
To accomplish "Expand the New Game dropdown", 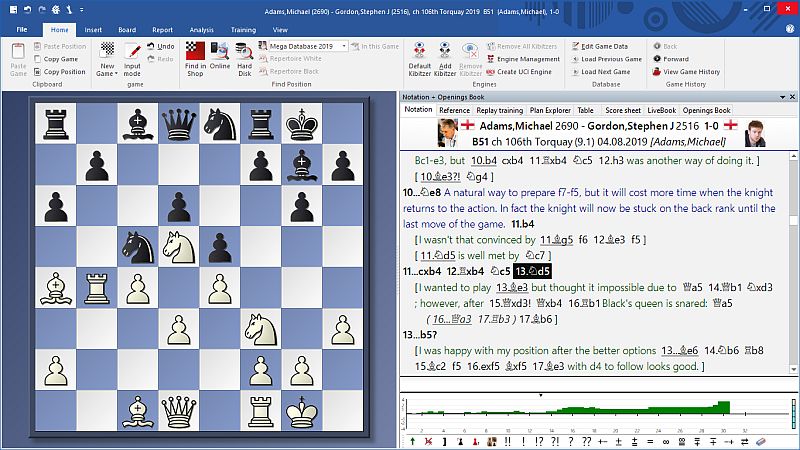I will pyautogui.click(x=105, y=73).
